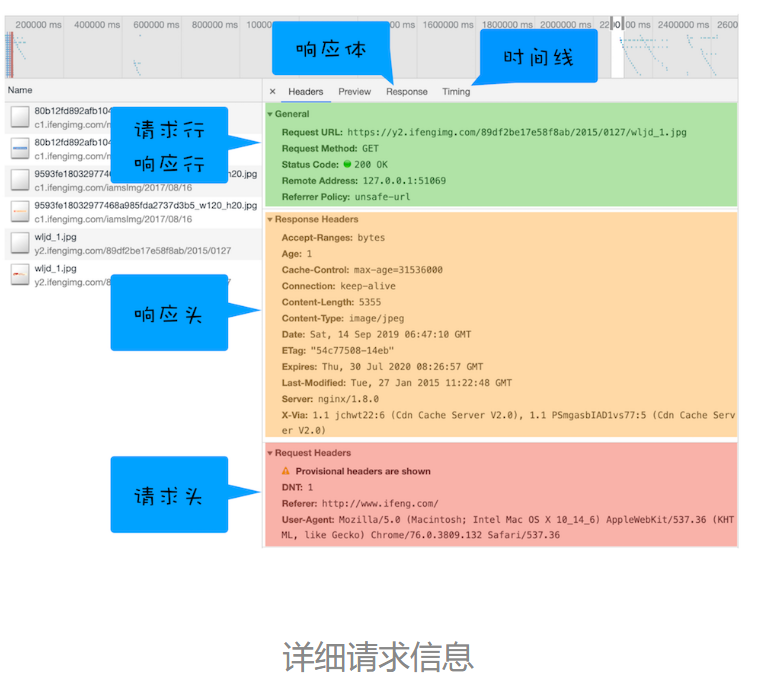Click thumbnail icon of second wljd_1.jpg
781x682 pixels.
(x=20, y=274)
